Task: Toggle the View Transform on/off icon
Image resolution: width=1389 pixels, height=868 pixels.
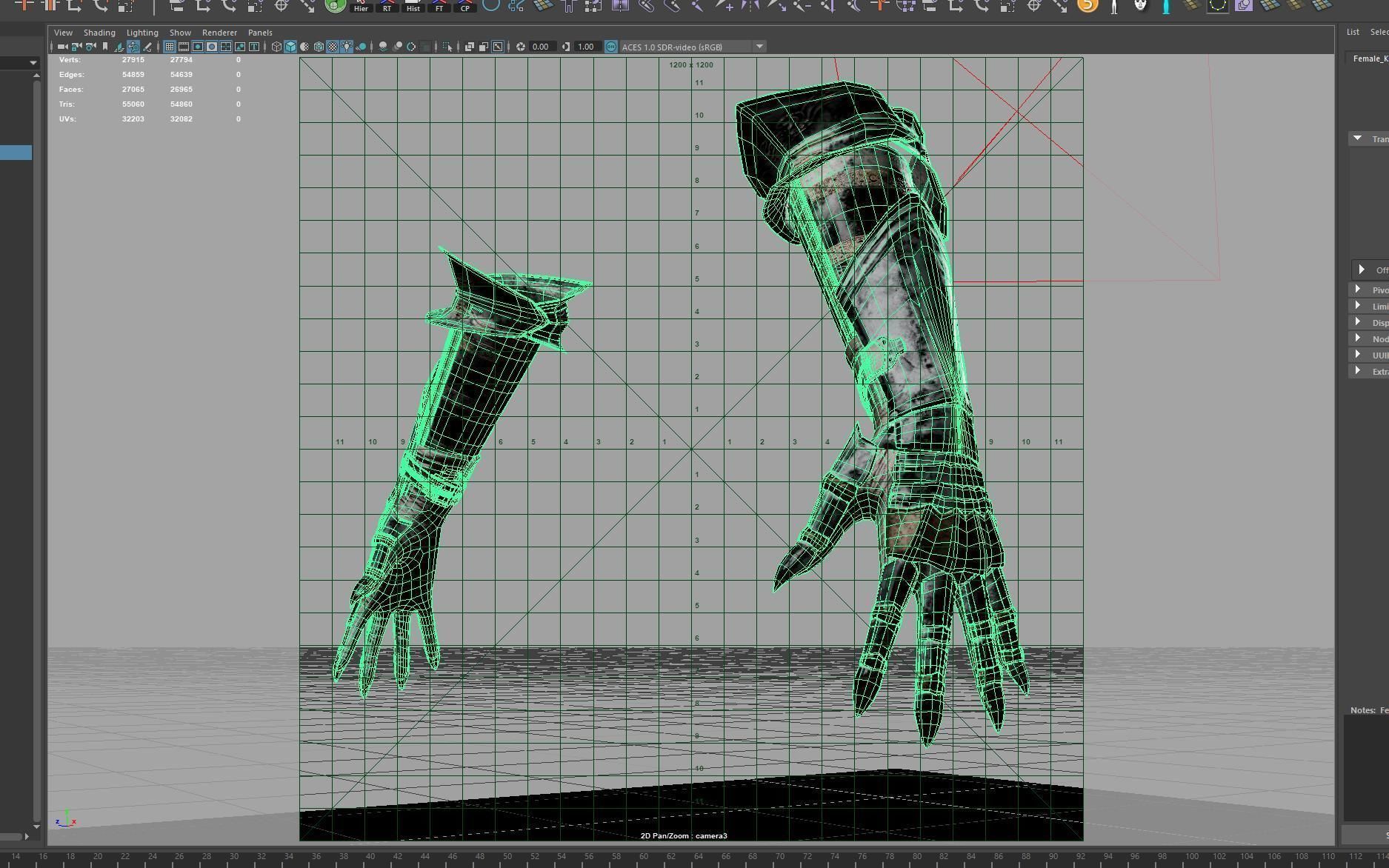Action: coord(611,47)
